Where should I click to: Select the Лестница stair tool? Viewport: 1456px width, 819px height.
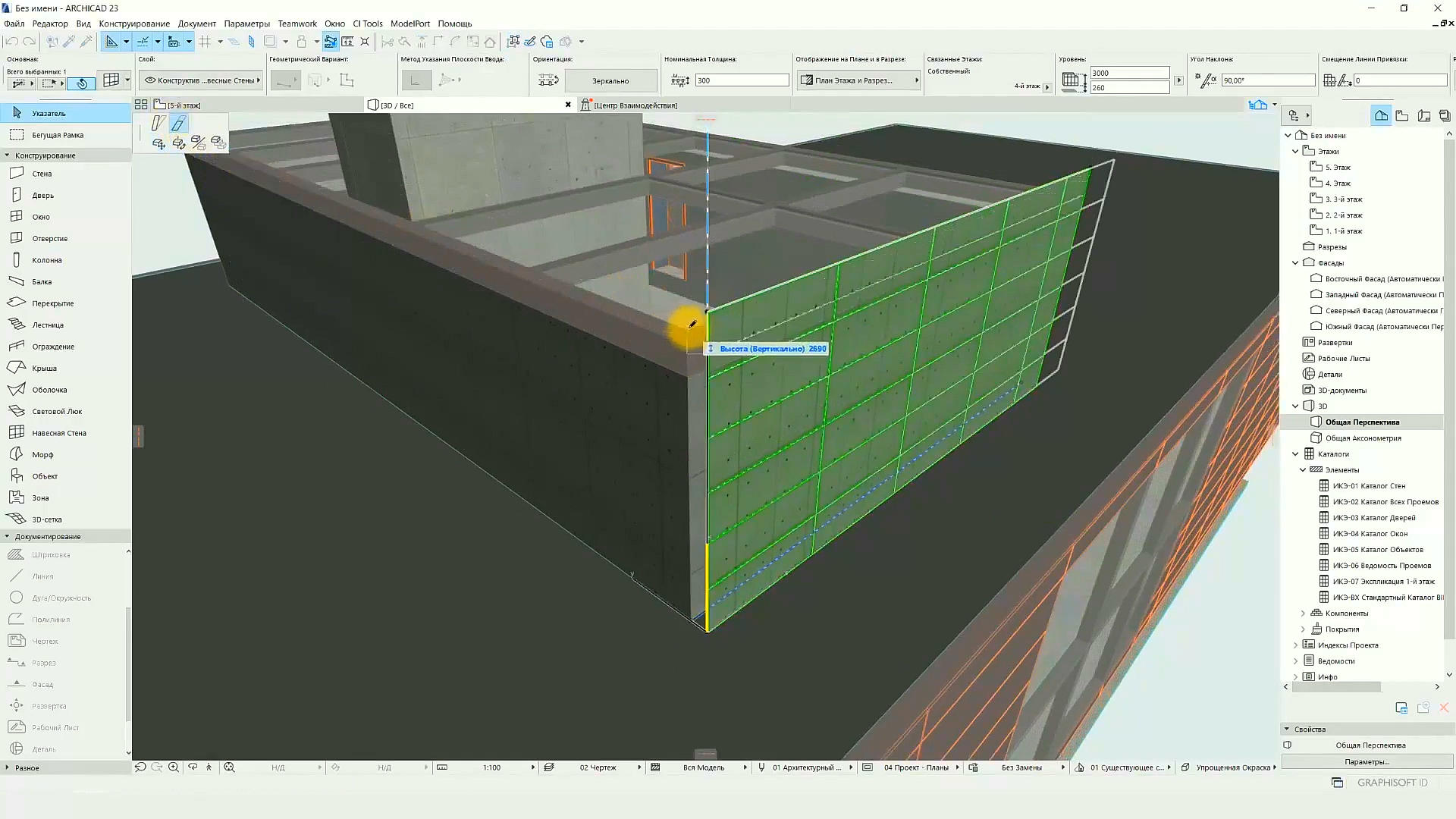click(47, 325)
